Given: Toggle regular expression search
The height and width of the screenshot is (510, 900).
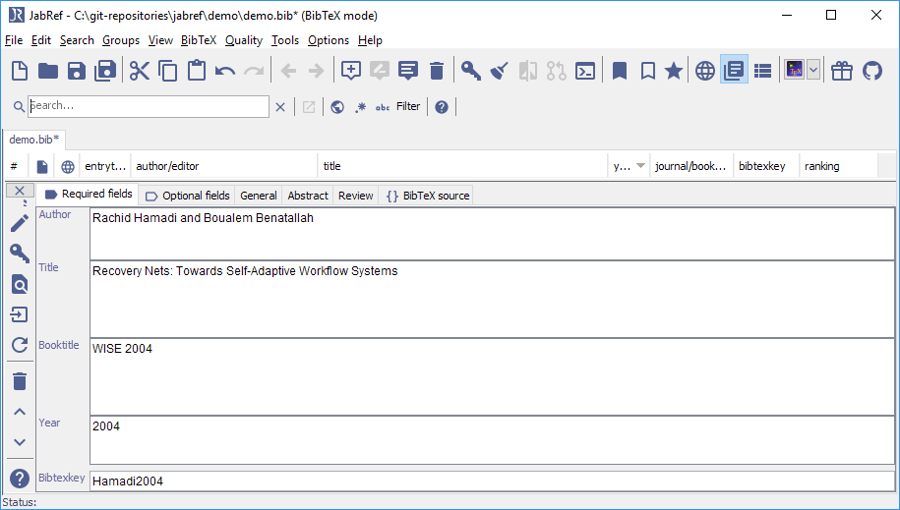Looking at the screenshot, I should click(x=360, y=107).
